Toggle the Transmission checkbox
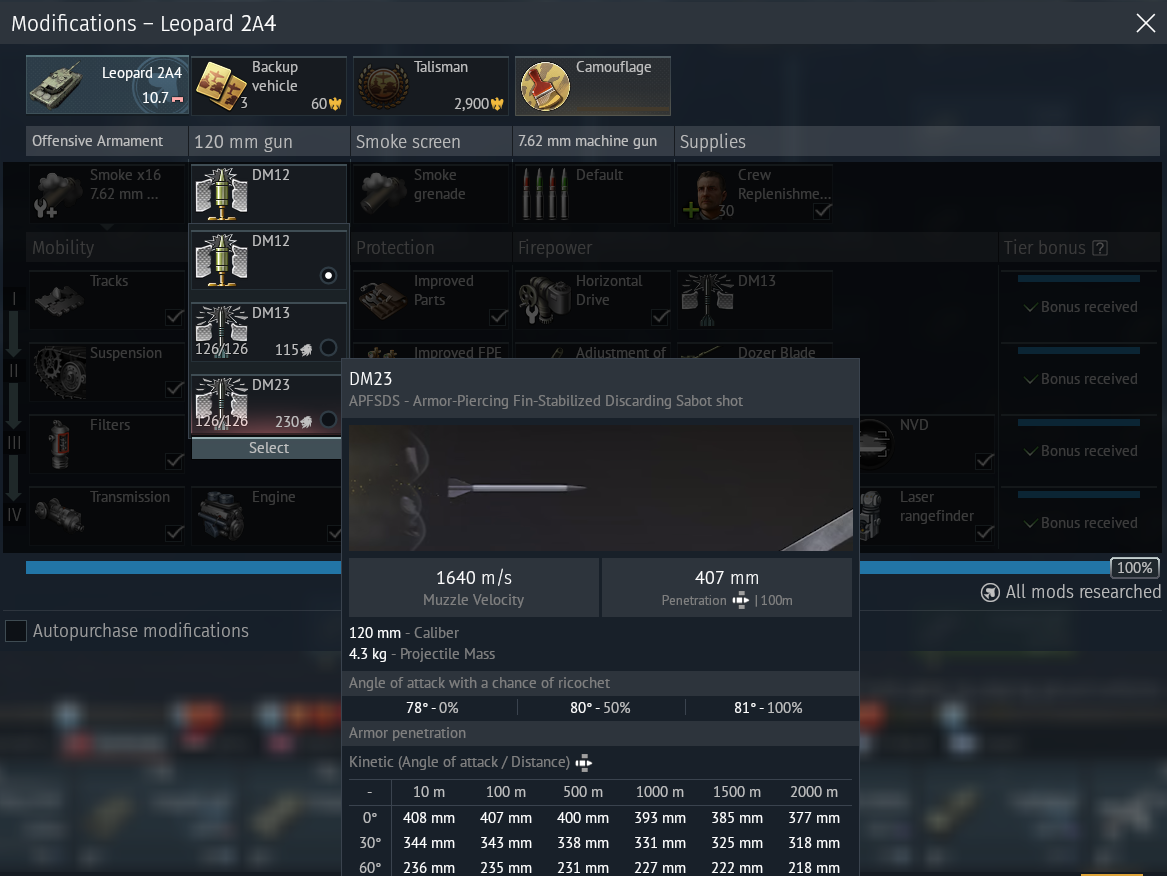The height and width of the screenshot is (876, 1167). [x=174, y=533]
